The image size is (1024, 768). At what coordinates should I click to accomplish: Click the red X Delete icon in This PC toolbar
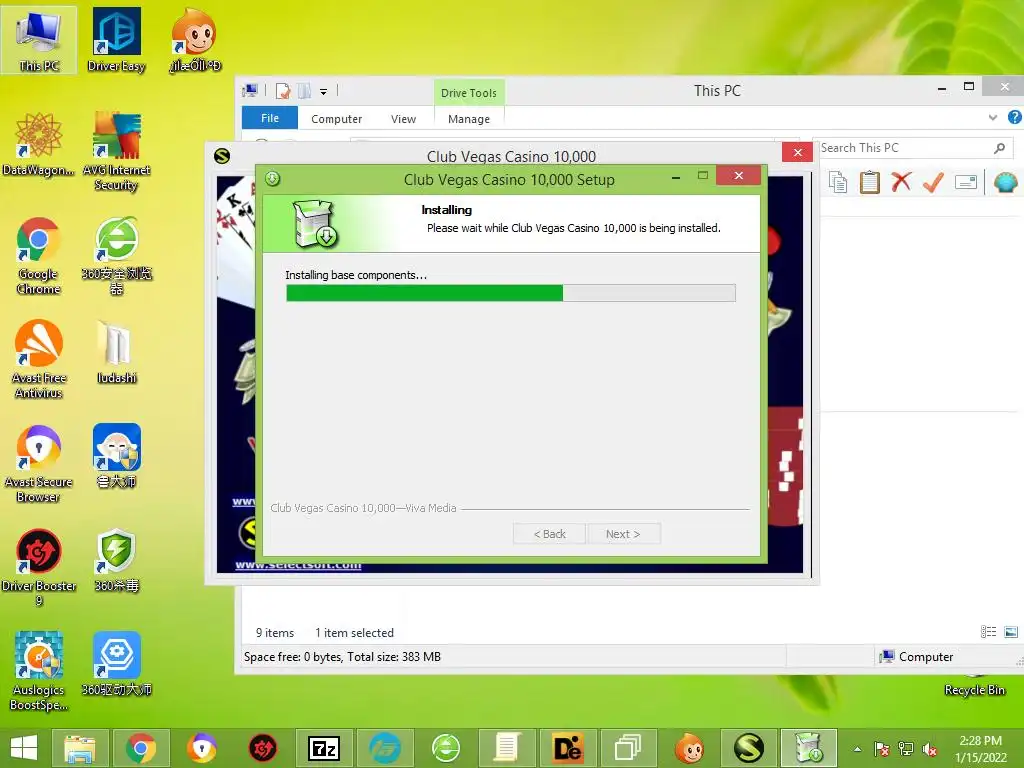click(x=901, y=182)
